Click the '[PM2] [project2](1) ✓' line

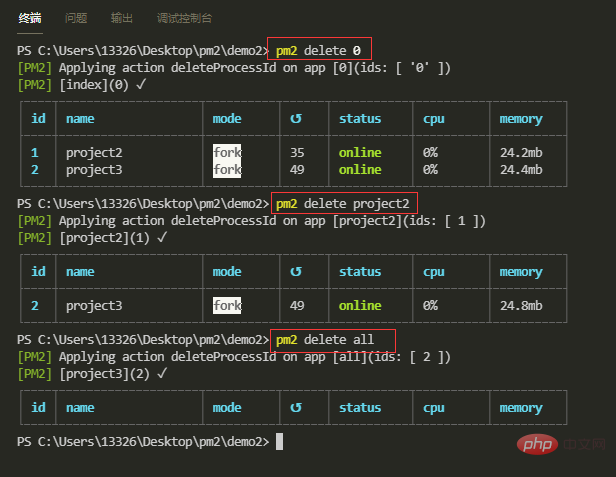pyautogui.click(x=93, y=238)
